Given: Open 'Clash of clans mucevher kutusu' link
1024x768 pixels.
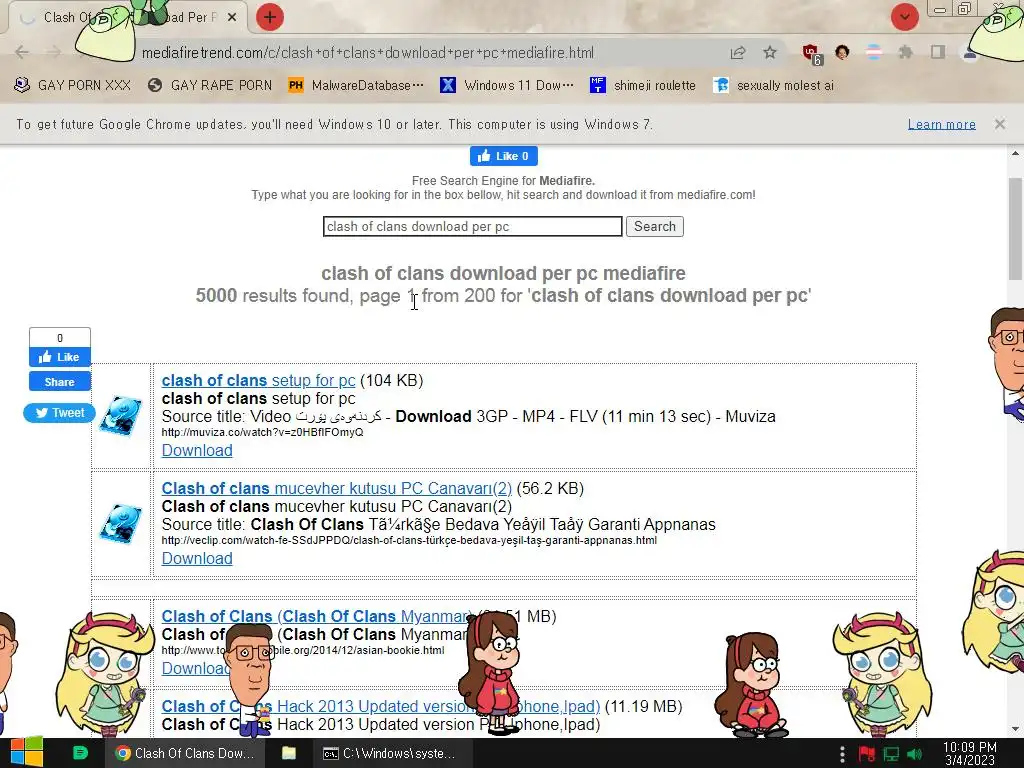Looking at the screenshot, I should (x=336, y=488).
